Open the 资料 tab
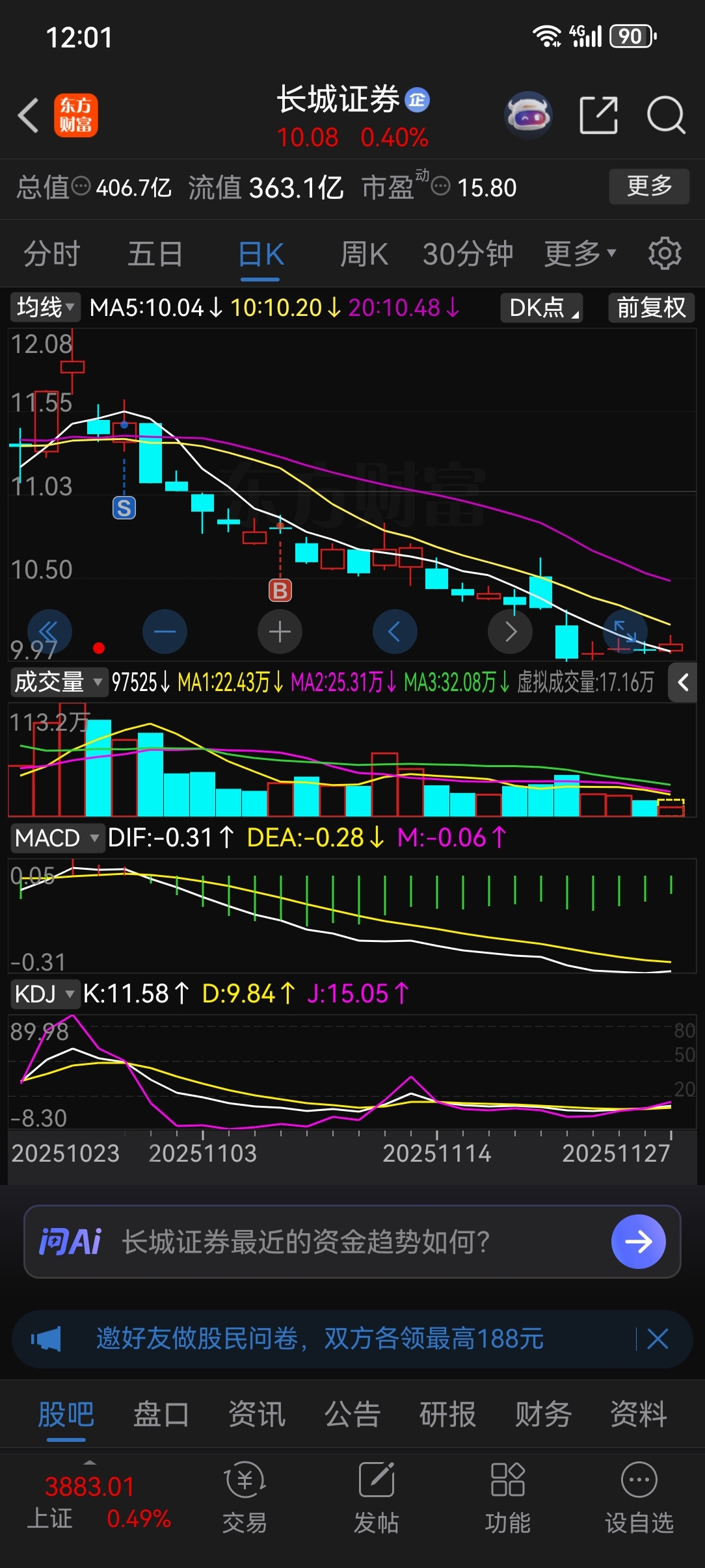705x1568 pixels. (x=639, y=1415)
